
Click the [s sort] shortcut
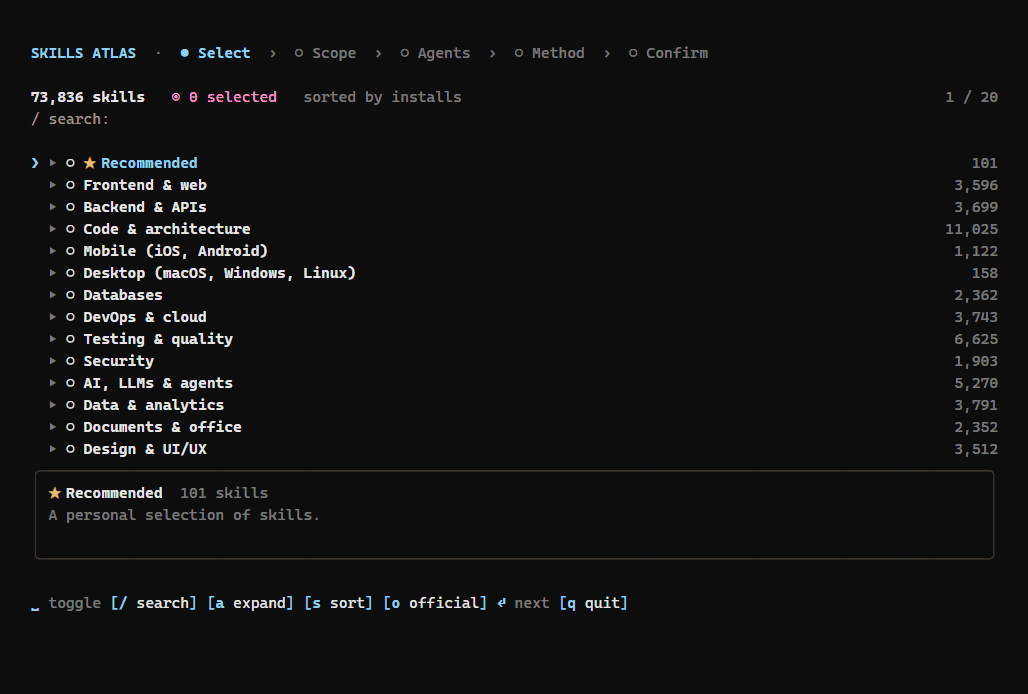338,603
